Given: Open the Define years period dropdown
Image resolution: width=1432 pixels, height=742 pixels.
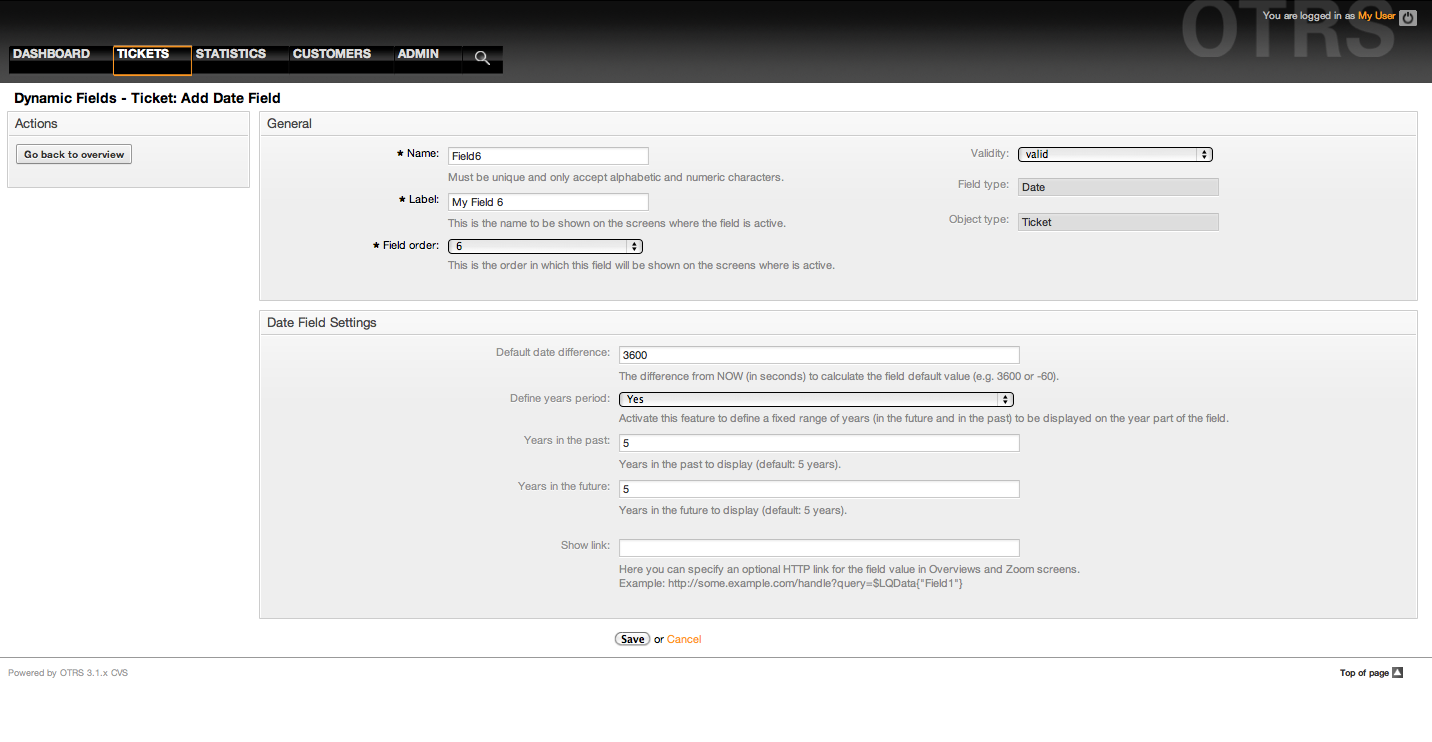Looking at the screenshot, I should pos(816,400).
